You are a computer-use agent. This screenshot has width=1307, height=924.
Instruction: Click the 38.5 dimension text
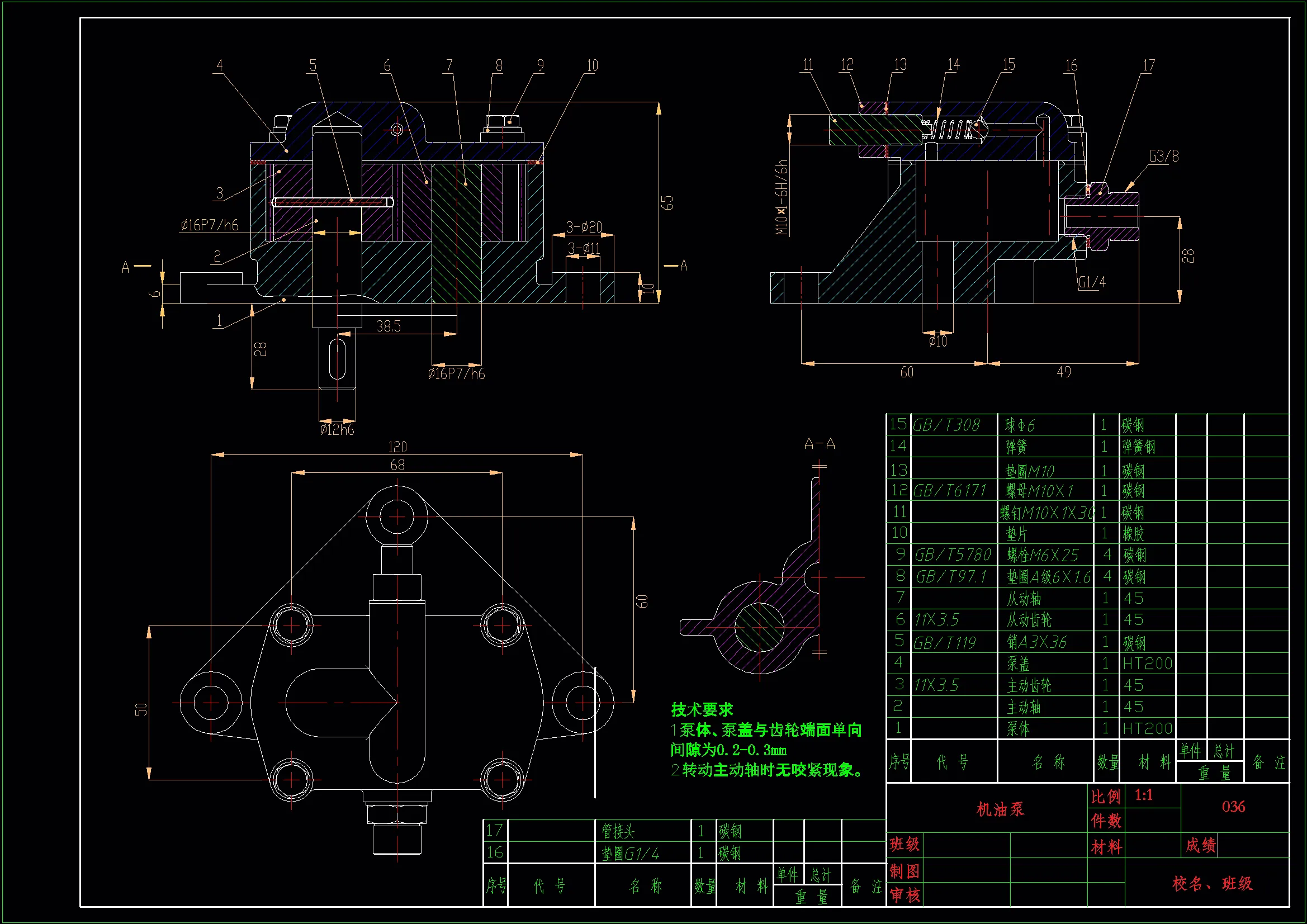pos(388,327)
